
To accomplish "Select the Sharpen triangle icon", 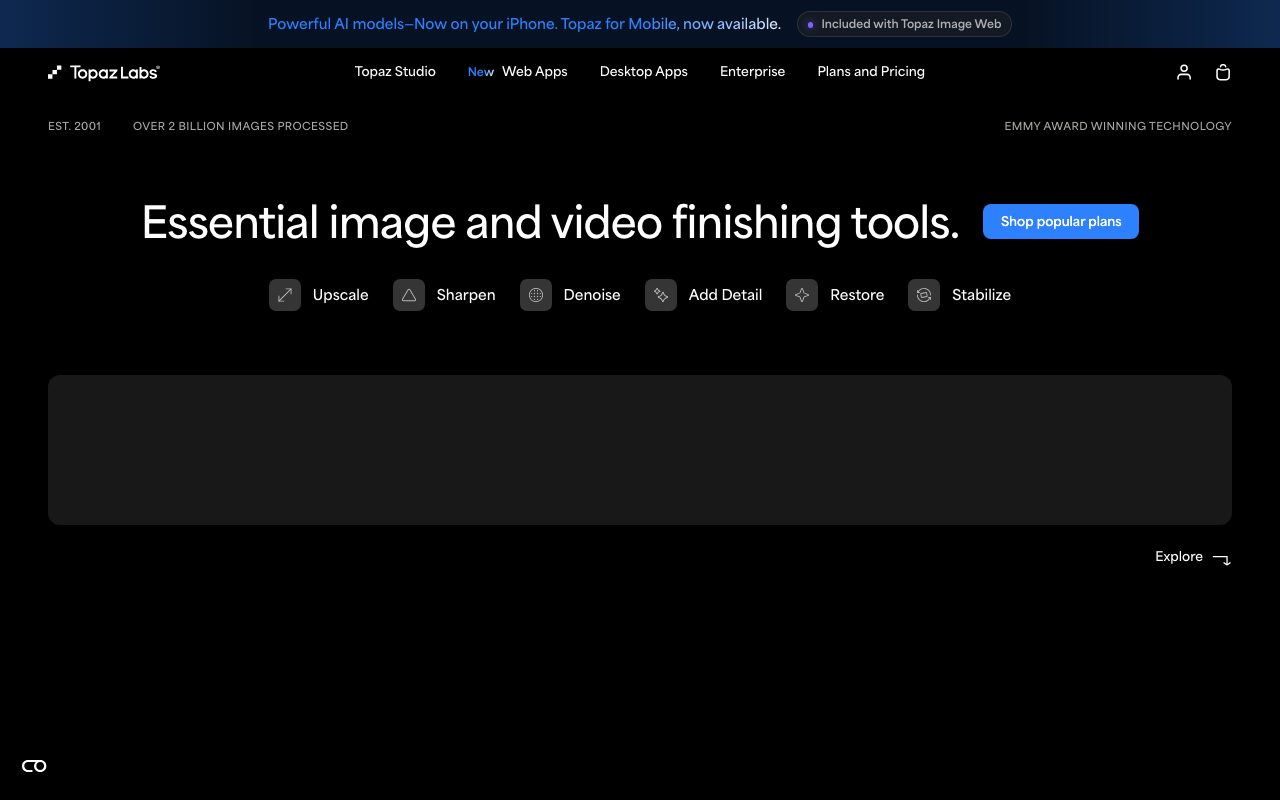I will 409,295.
